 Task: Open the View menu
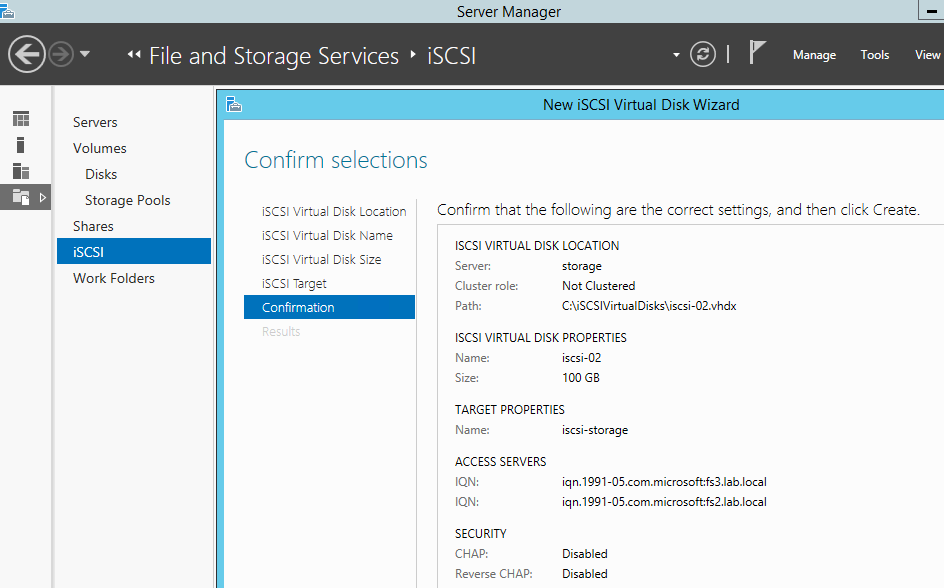(x=927, y=55)
